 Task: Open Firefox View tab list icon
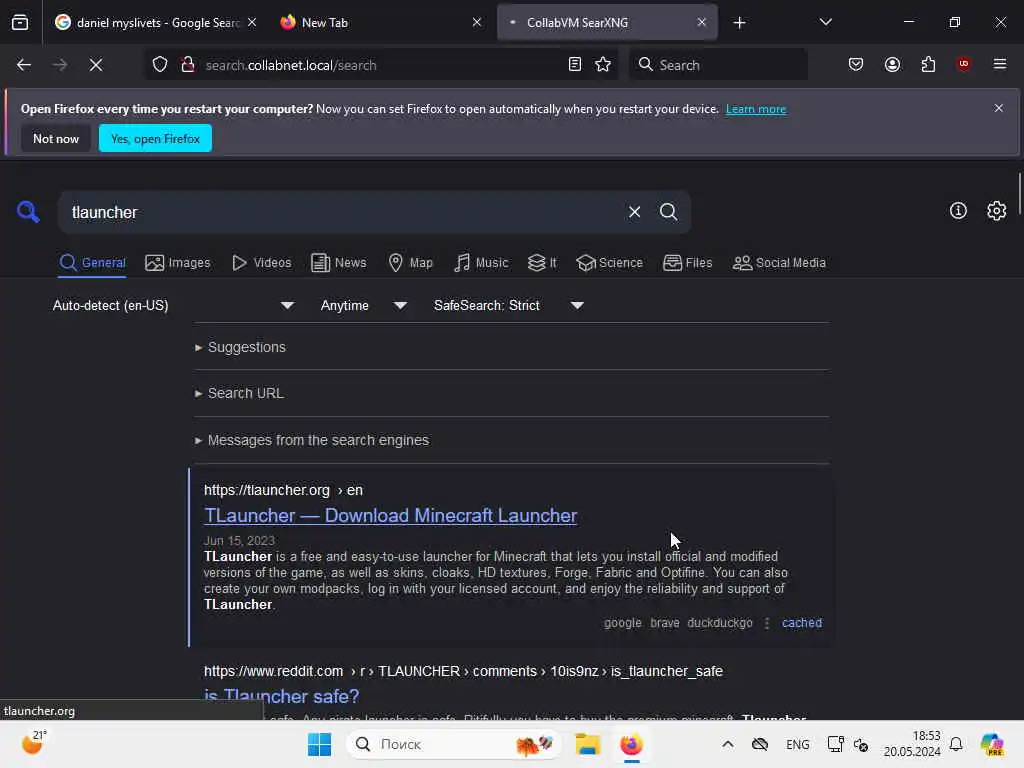click(20, 22)
